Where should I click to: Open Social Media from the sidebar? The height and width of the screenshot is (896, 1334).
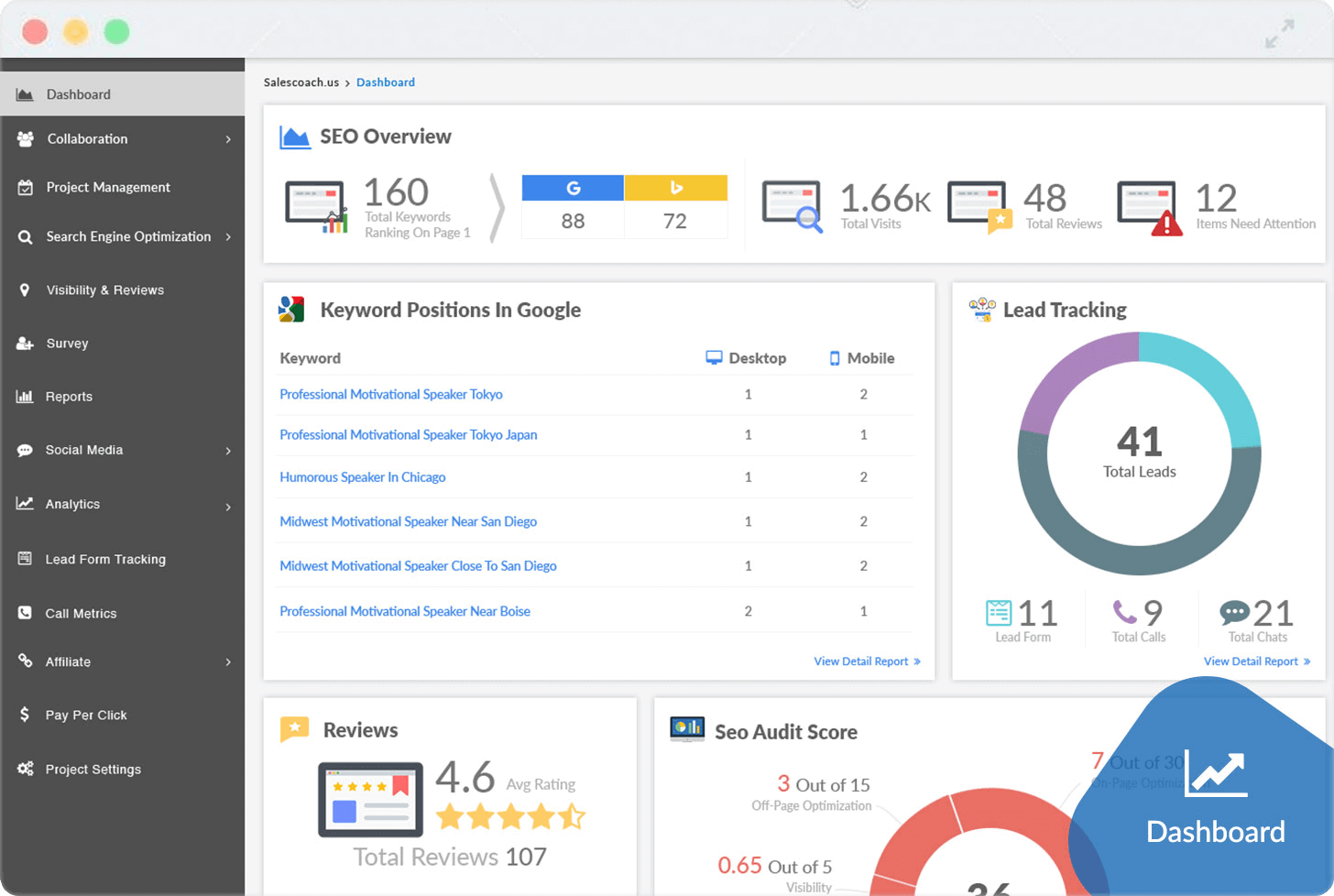84,450
